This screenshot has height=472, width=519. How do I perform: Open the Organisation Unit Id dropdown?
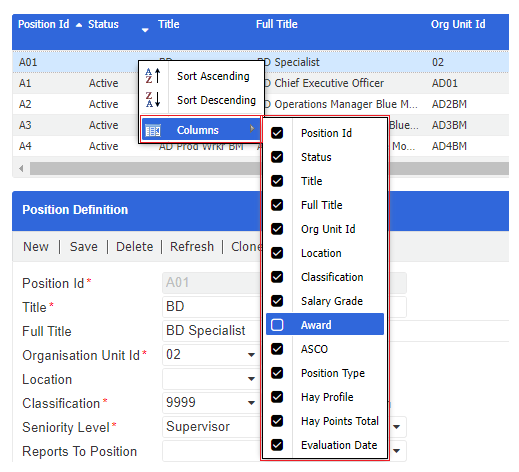[x=252, y=355]
